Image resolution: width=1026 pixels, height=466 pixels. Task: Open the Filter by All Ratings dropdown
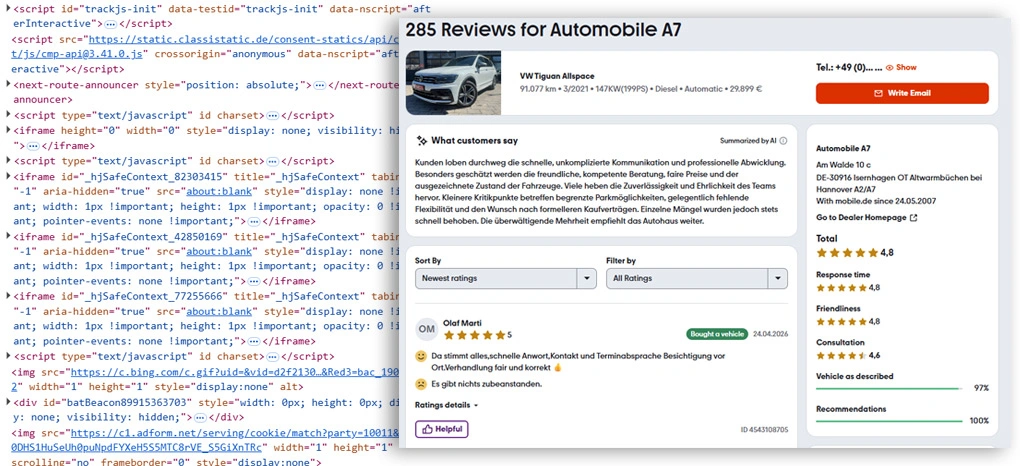(x=696, y=279)
